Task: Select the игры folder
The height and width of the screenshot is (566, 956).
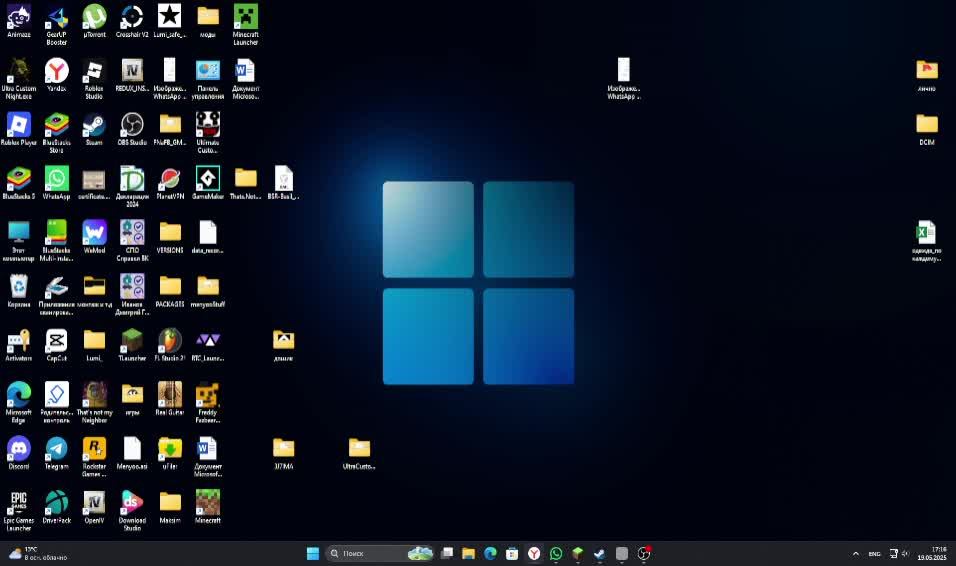Action: pos(132,399)
